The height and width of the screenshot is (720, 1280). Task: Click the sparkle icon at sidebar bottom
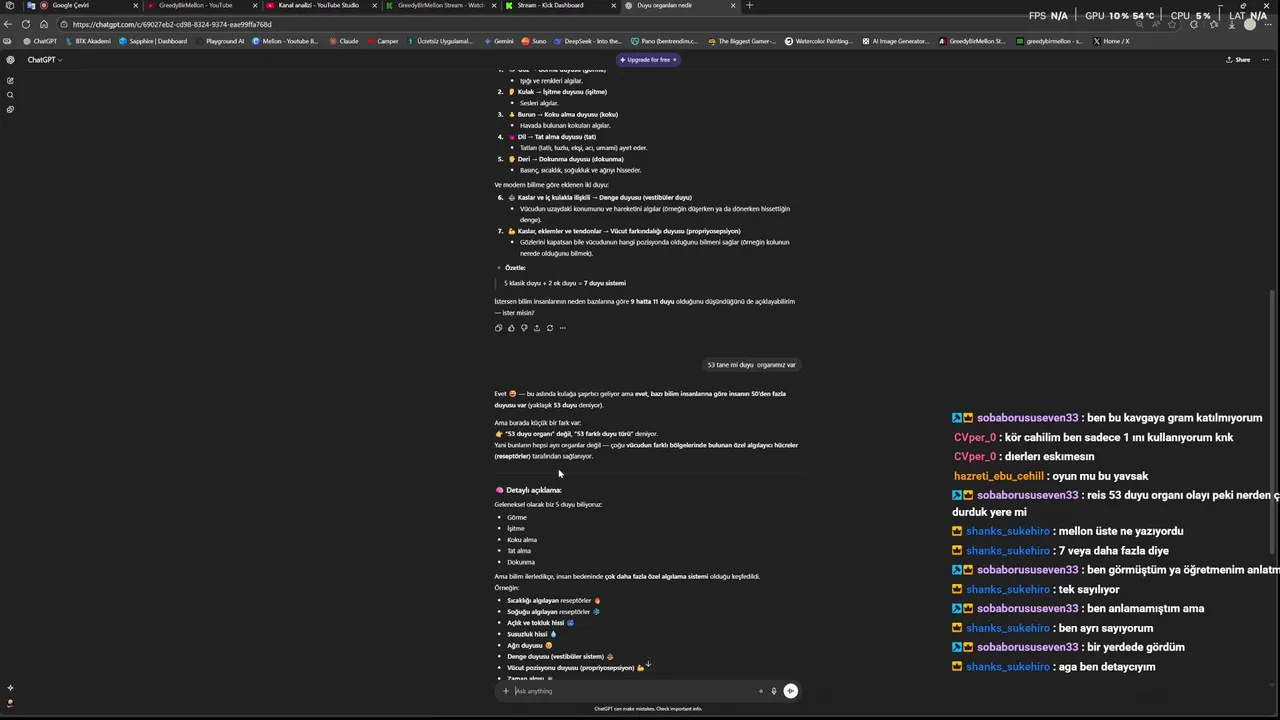click(x=10, y=688)
